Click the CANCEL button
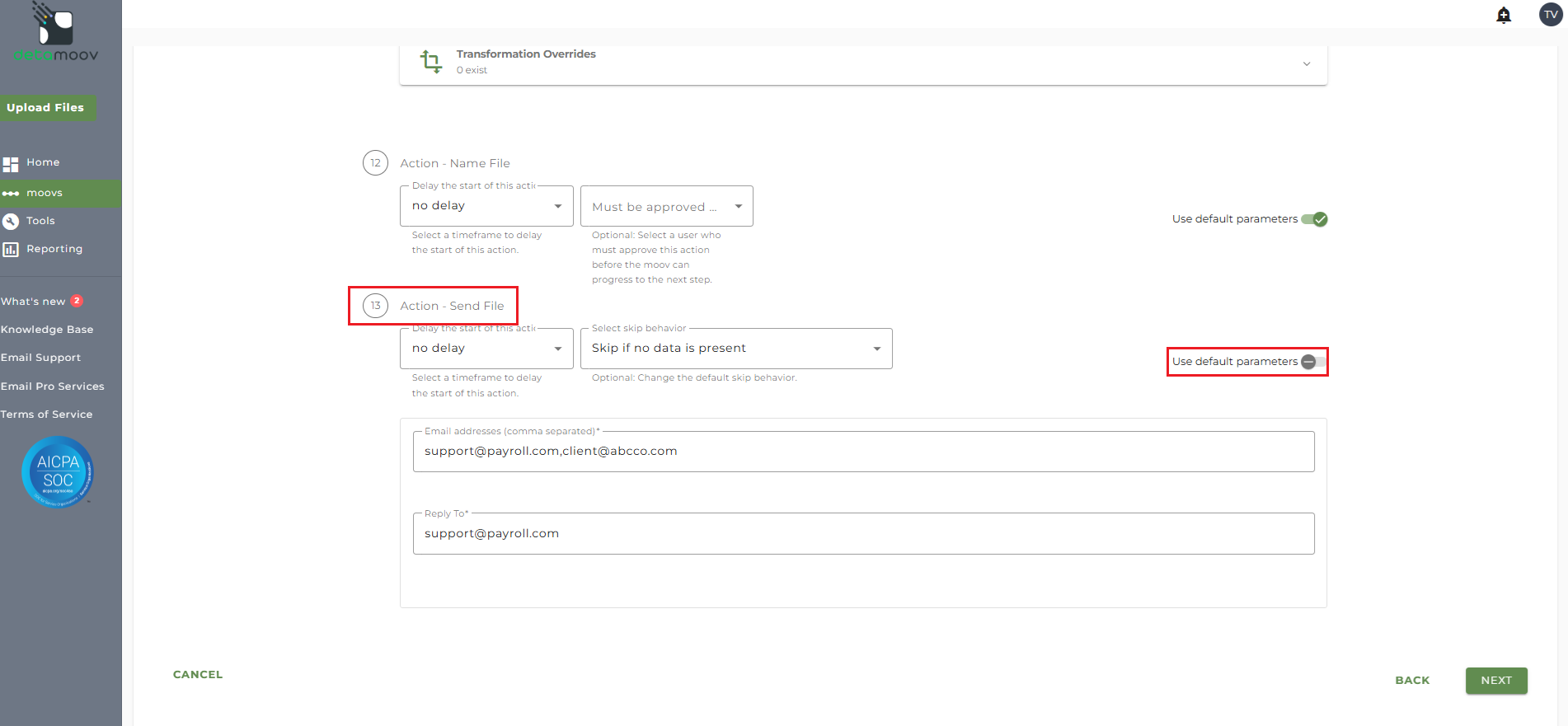1568x726 pixels. pyautogui.click(x=198, y=674)
